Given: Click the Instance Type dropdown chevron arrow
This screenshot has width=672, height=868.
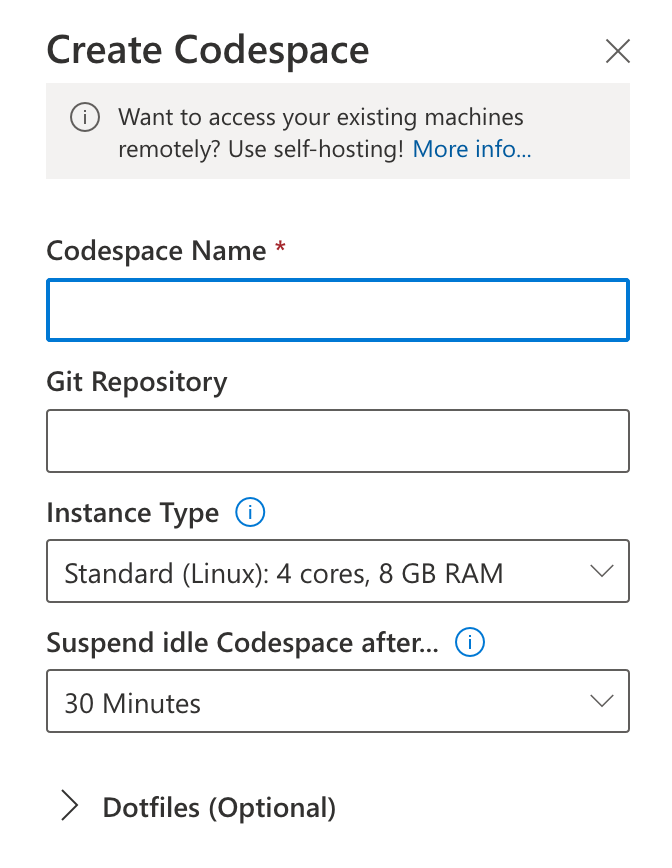Looking at the screenshot, I should click(602, 571).
